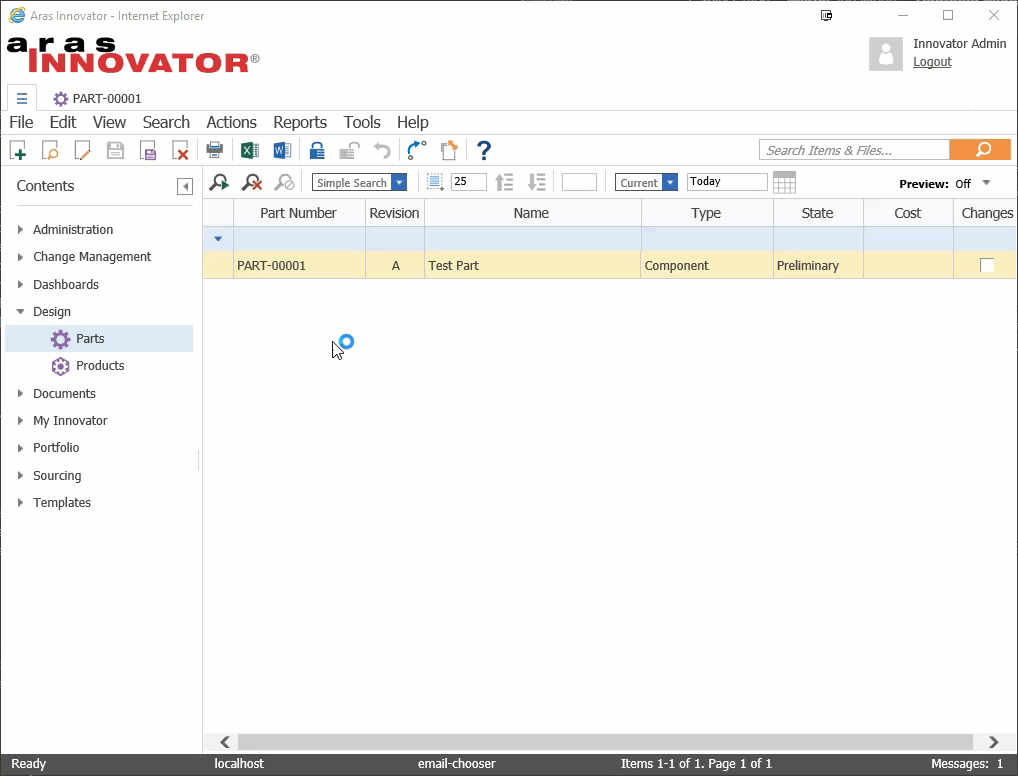Select Parts in the Design tree
This screenshot has width=1018, height=776.
pos(90,338)
